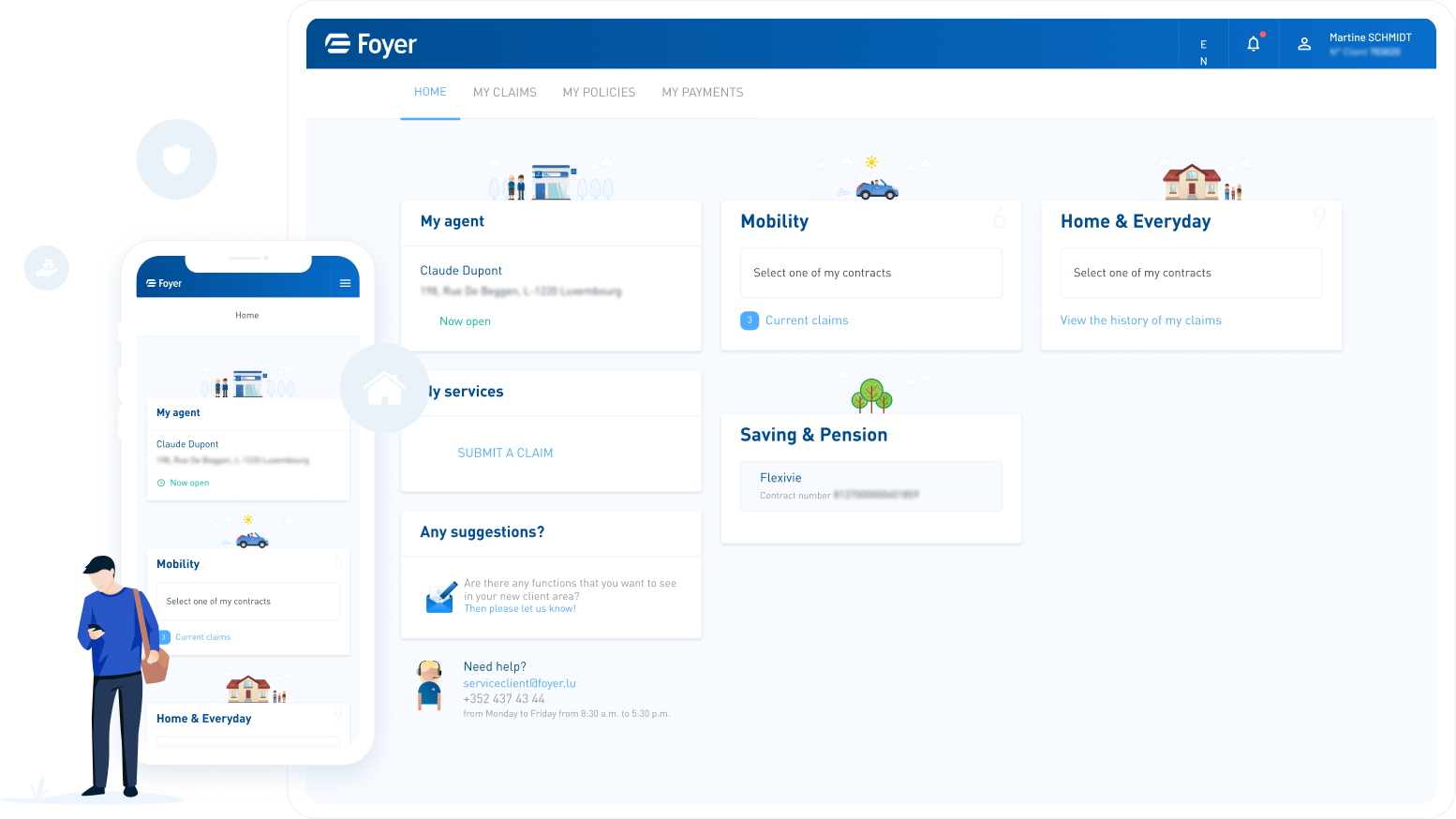
Task: Open Current claims link under desktop Mobility
Action: point(807,320)
